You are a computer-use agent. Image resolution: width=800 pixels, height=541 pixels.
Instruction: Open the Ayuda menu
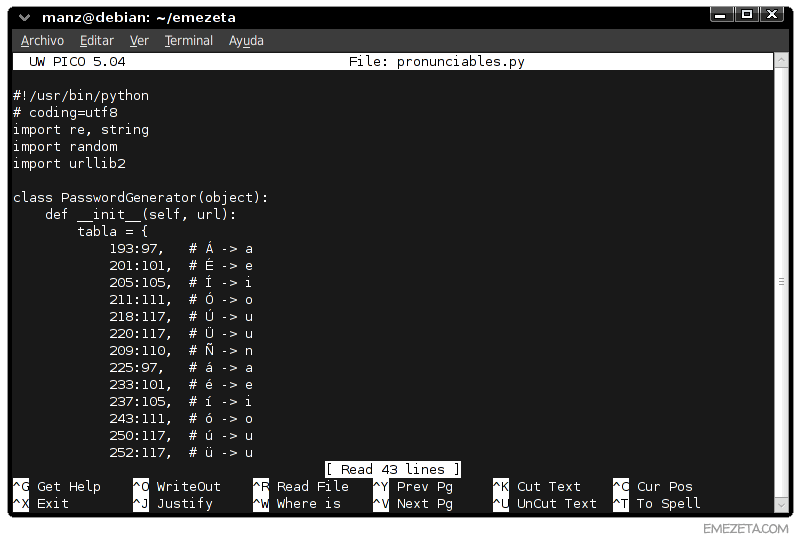(x=246, y=40)
